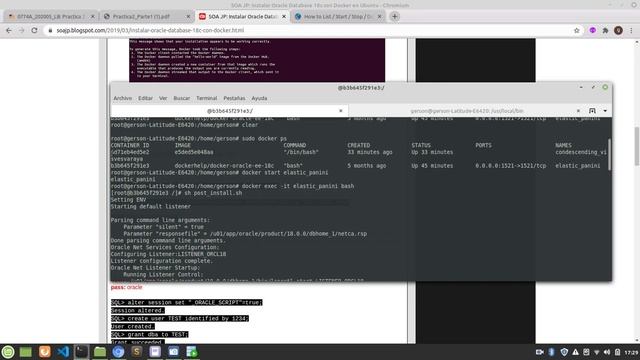Select the @b3b645f291e3:/ terminal tab

229,111
